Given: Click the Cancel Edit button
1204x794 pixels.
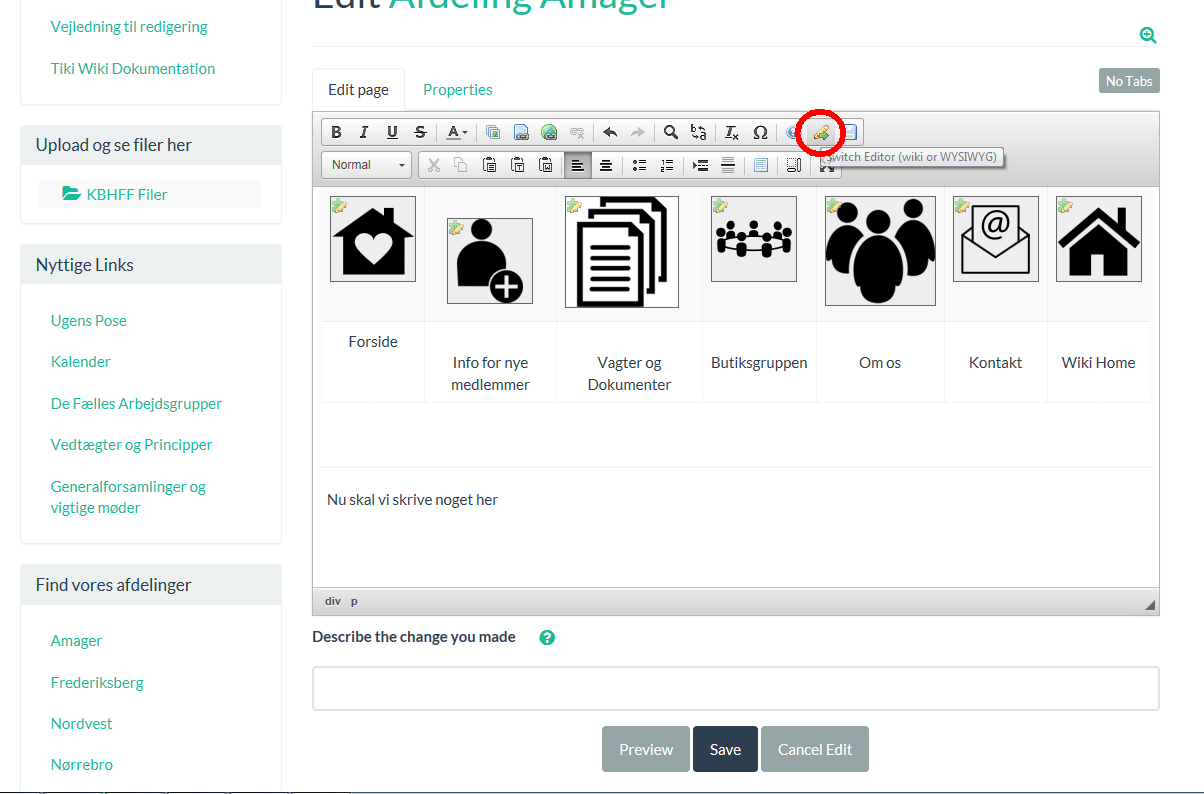Looking at the screenshot, I should (x=814, y=749).
